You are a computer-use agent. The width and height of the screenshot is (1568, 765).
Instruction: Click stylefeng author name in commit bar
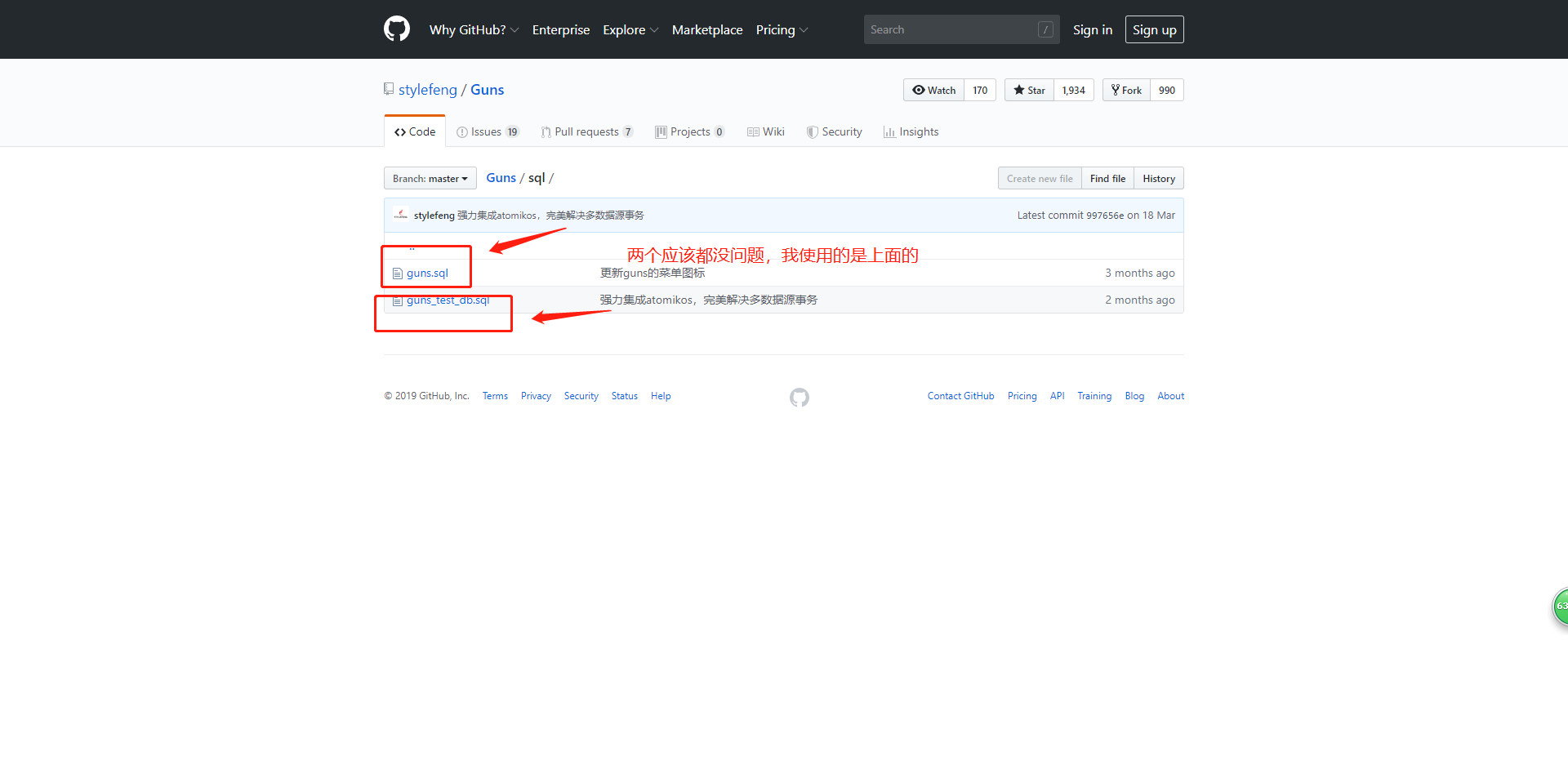click(434, 216)
